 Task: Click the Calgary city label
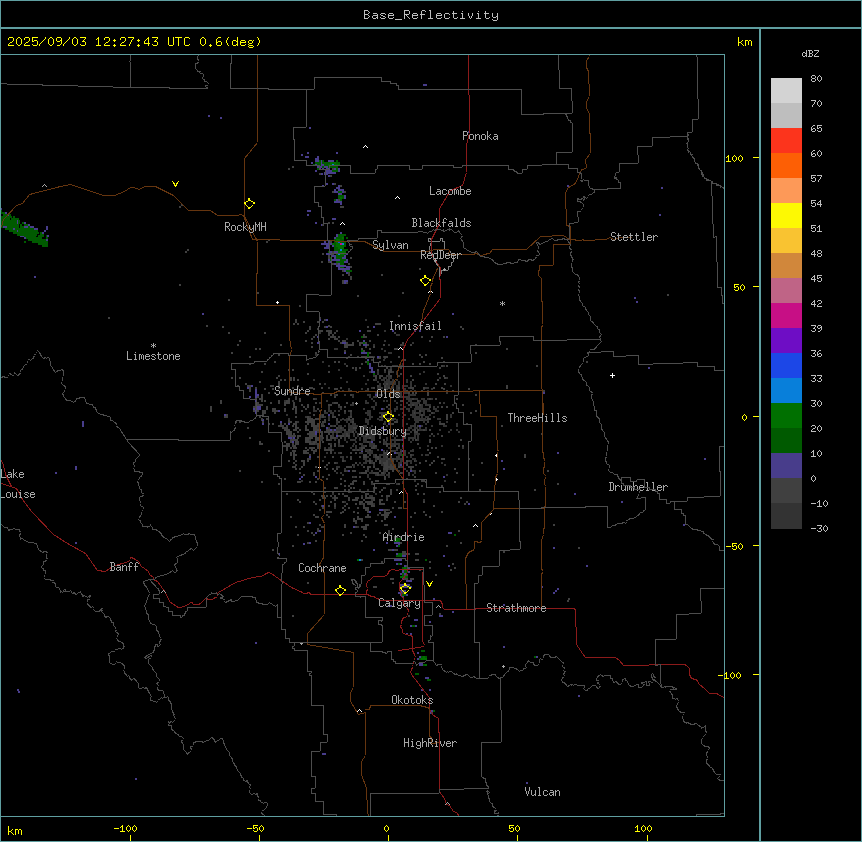pos(400,603)
